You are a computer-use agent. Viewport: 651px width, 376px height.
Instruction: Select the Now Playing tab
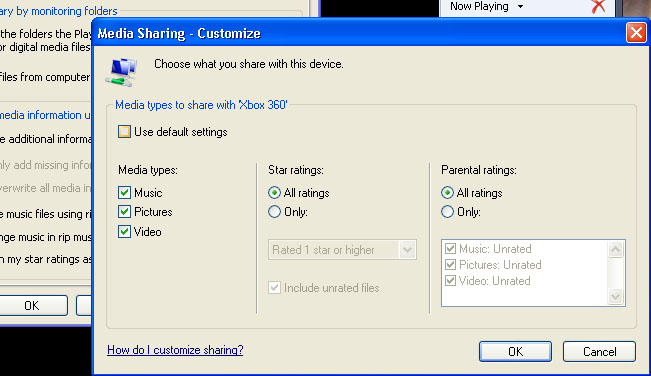pyautogui.click(x=479, y=6)
